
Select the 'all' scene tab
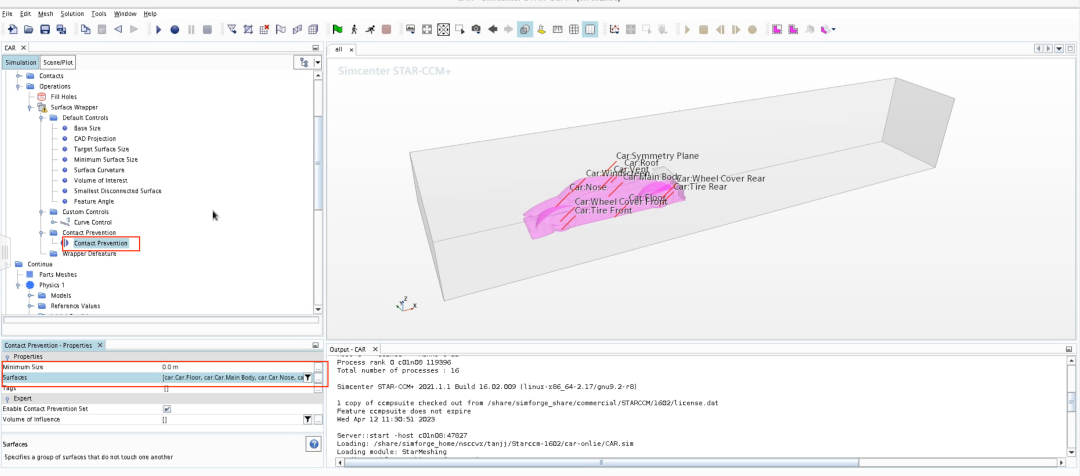click(339, 50)
